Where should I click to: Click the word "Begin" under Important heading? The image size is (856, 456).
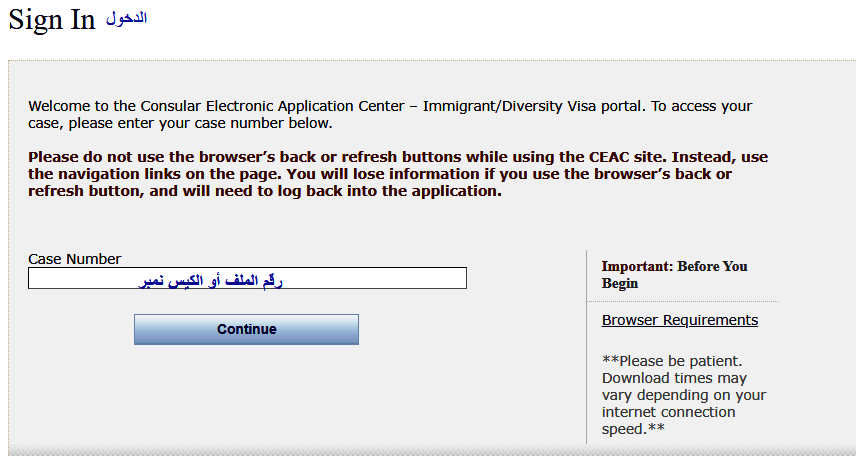point(620,284)
